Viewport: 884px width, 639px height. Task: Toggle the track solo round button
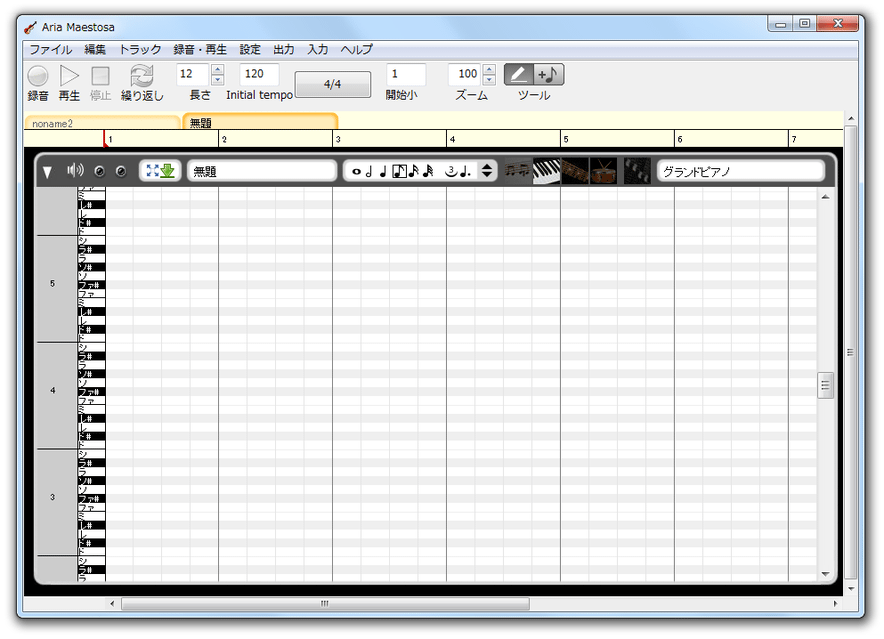99,171
